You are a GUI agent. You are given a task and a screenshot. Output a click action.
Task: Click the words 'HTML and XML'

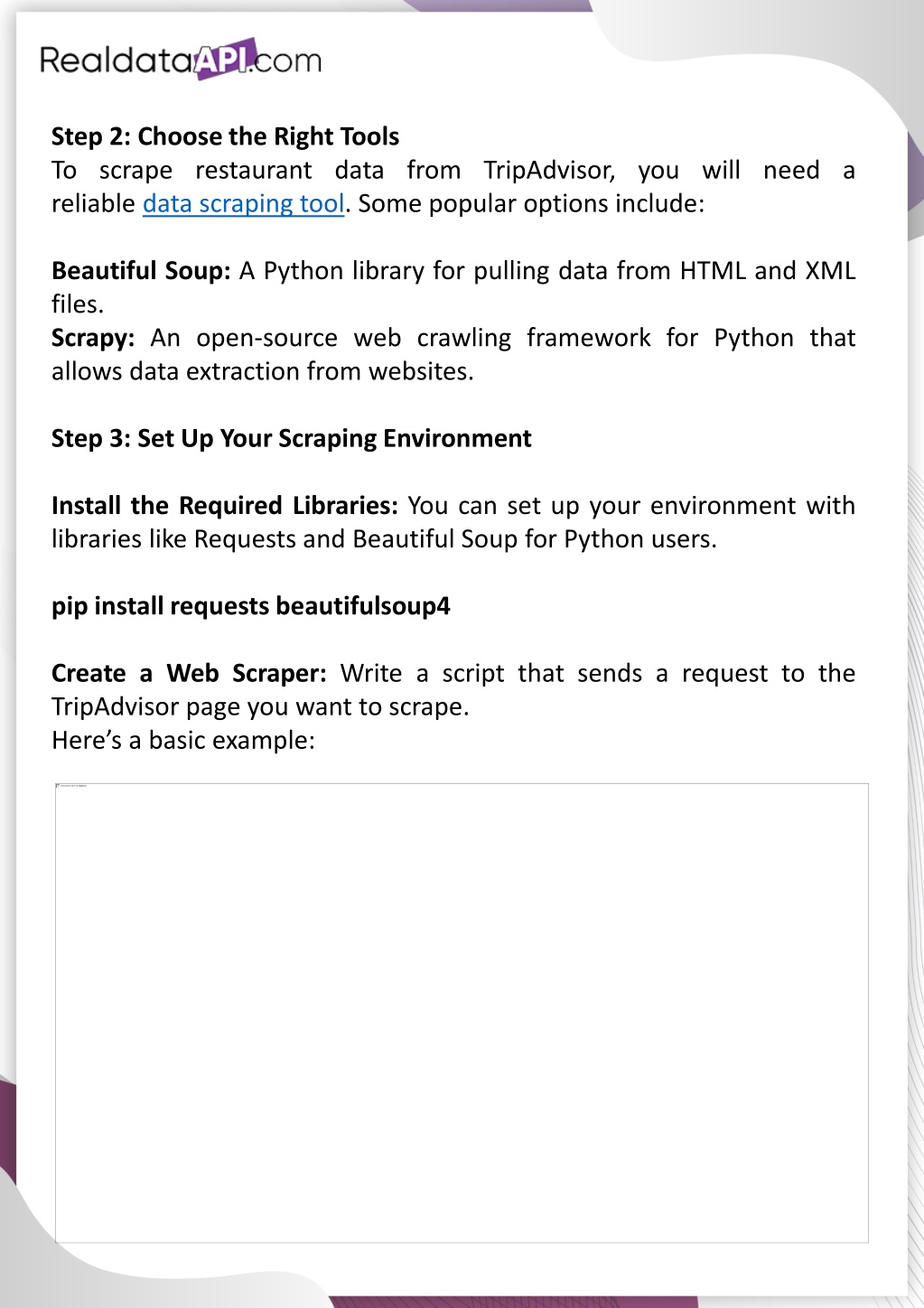768,271
